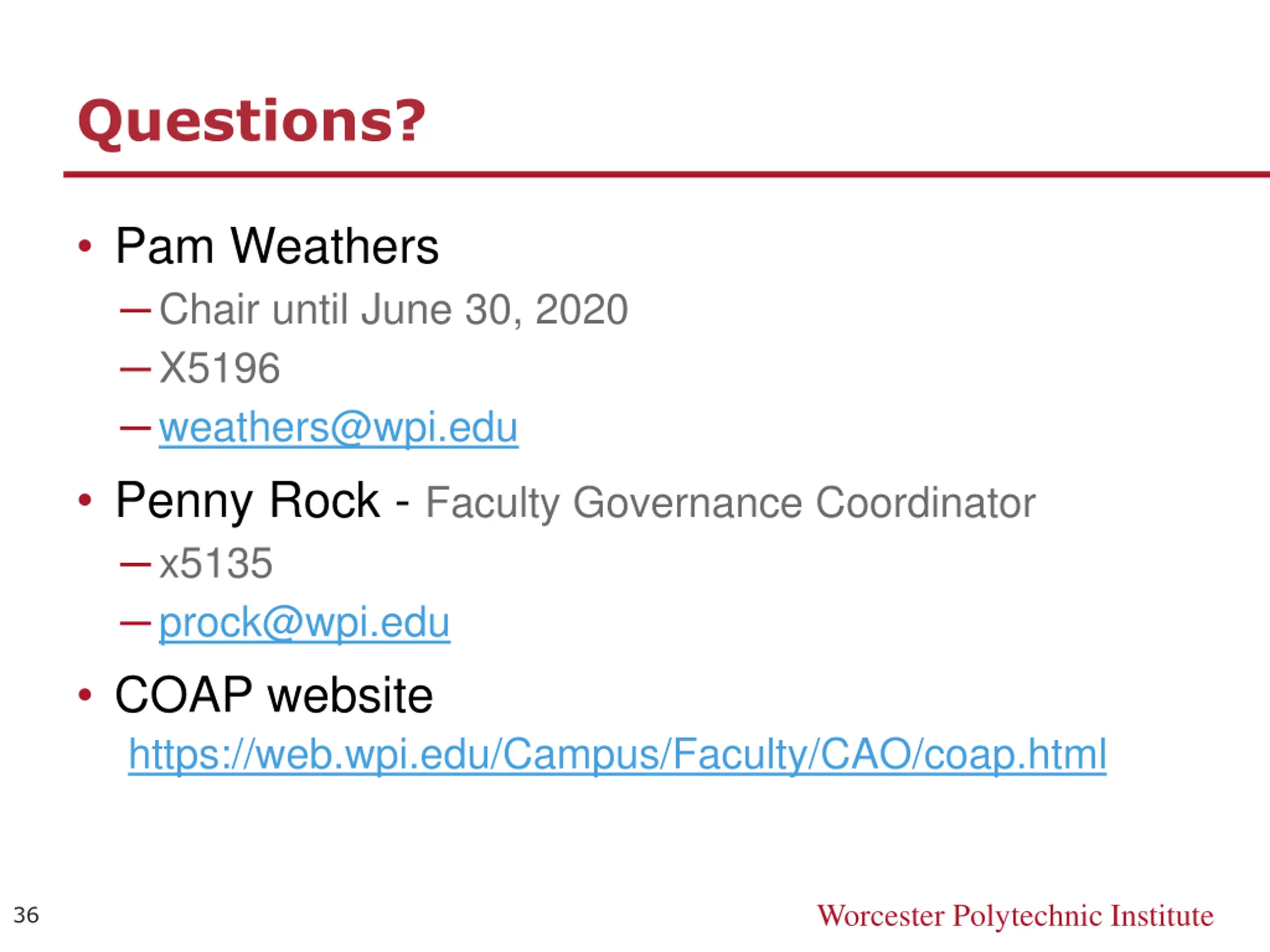Select the "Chair until June 30, 2020" line
Viewport: 1270px width, 952px height.
coord(393,309)
